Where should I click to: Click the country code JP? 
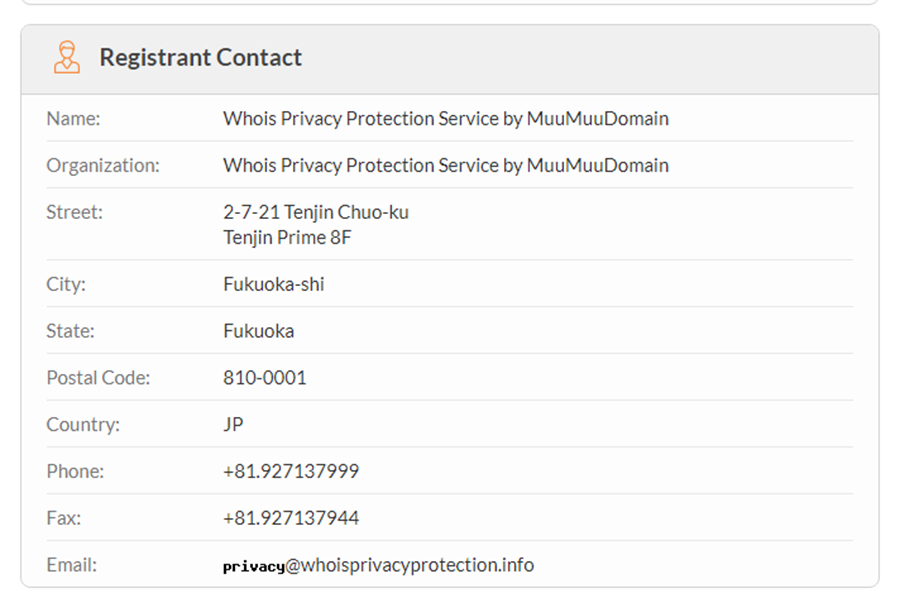click(x=233, y=424)
